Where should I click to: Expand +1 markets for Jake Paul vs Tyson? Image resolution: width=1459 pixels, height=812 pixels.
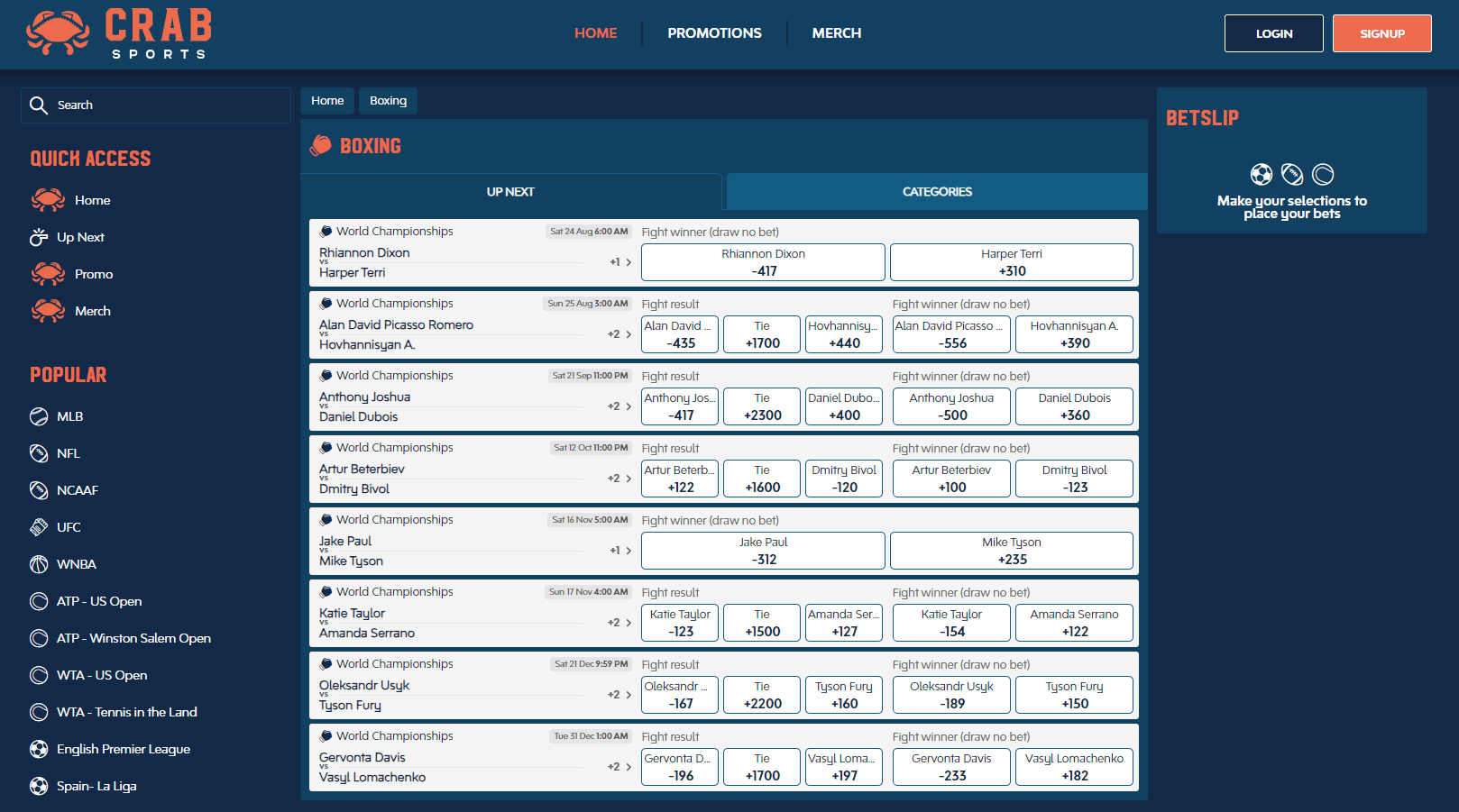coord(620,551)
